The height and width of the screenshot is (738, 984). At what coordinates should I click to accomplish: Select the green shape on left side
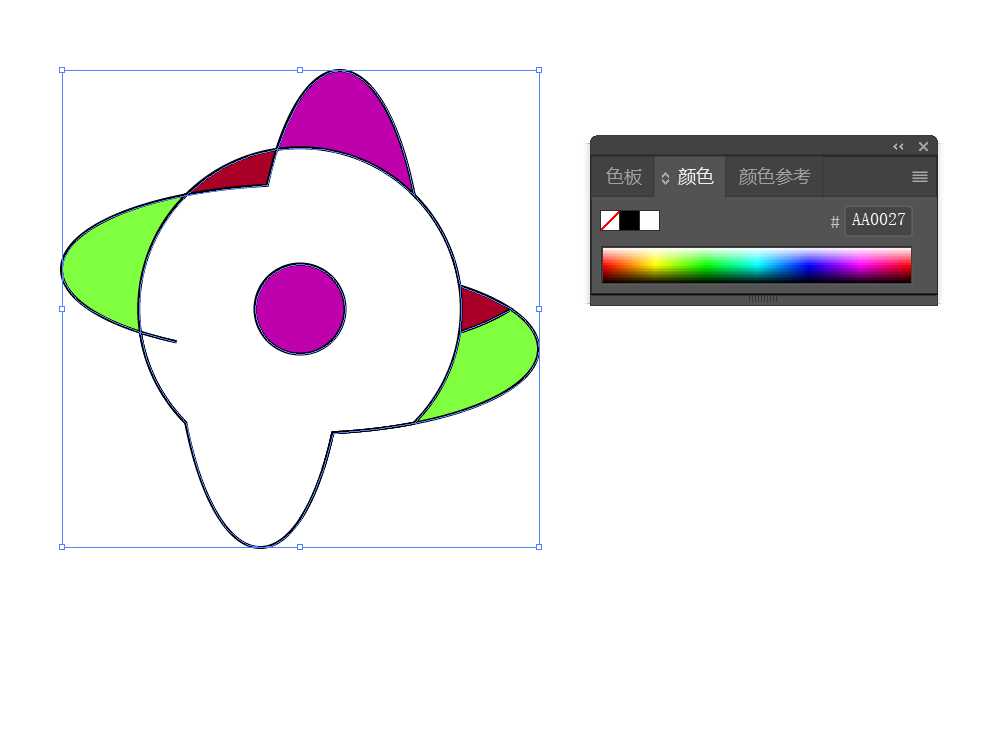107,264
